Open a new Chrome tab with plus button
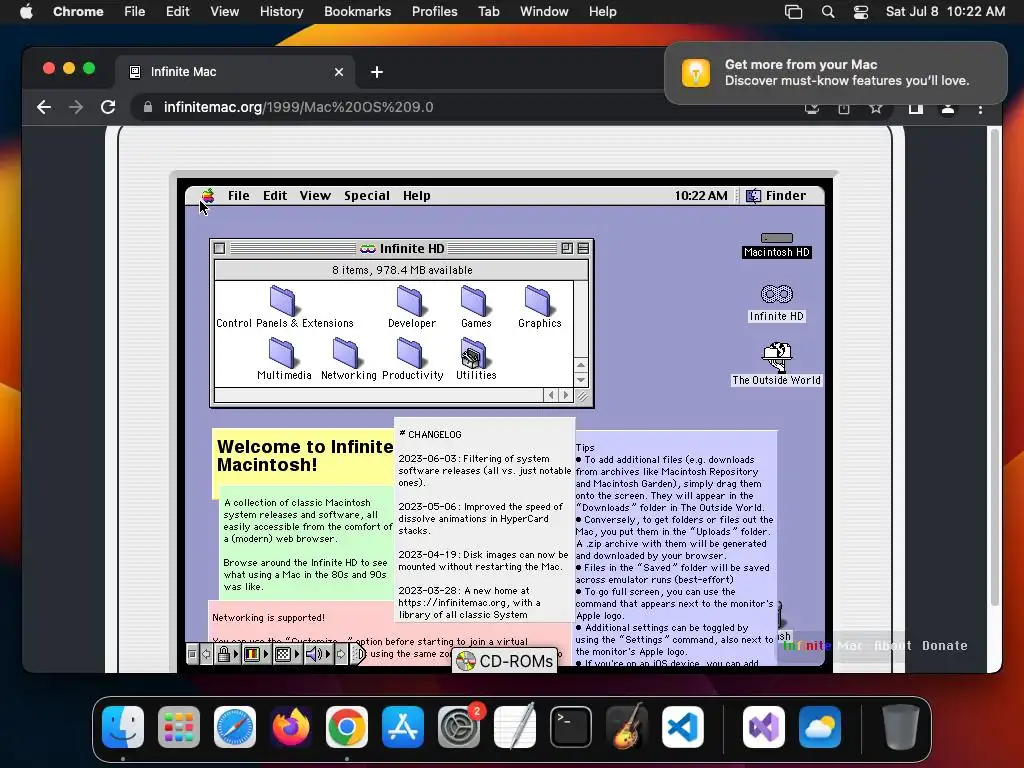The height and width of the screenshot is (768, 1024). [377, 72]
